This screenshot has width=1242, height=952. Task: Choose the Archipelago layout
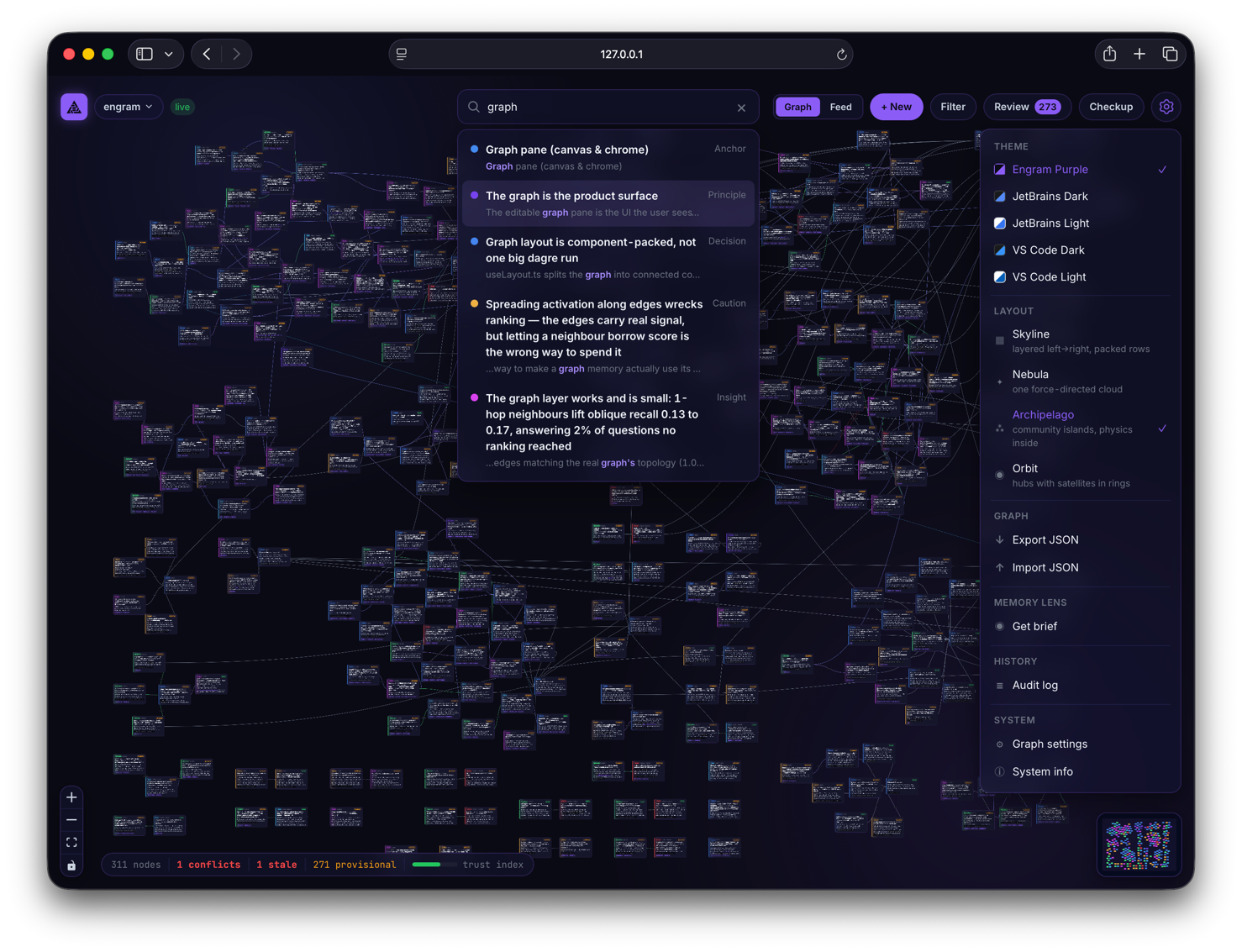1080,428
